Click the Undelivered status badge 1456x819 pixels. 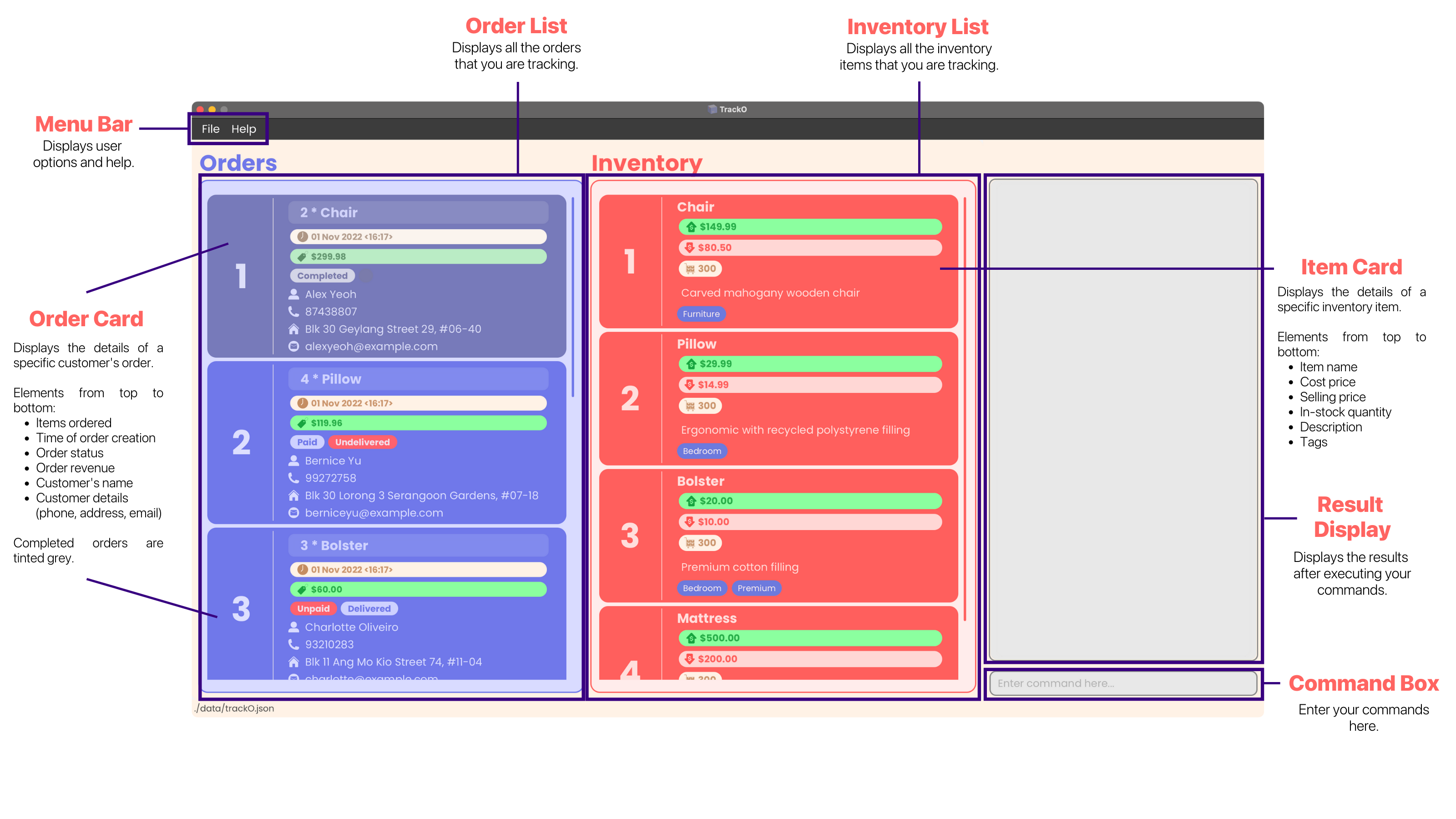(x=362, y=442)
